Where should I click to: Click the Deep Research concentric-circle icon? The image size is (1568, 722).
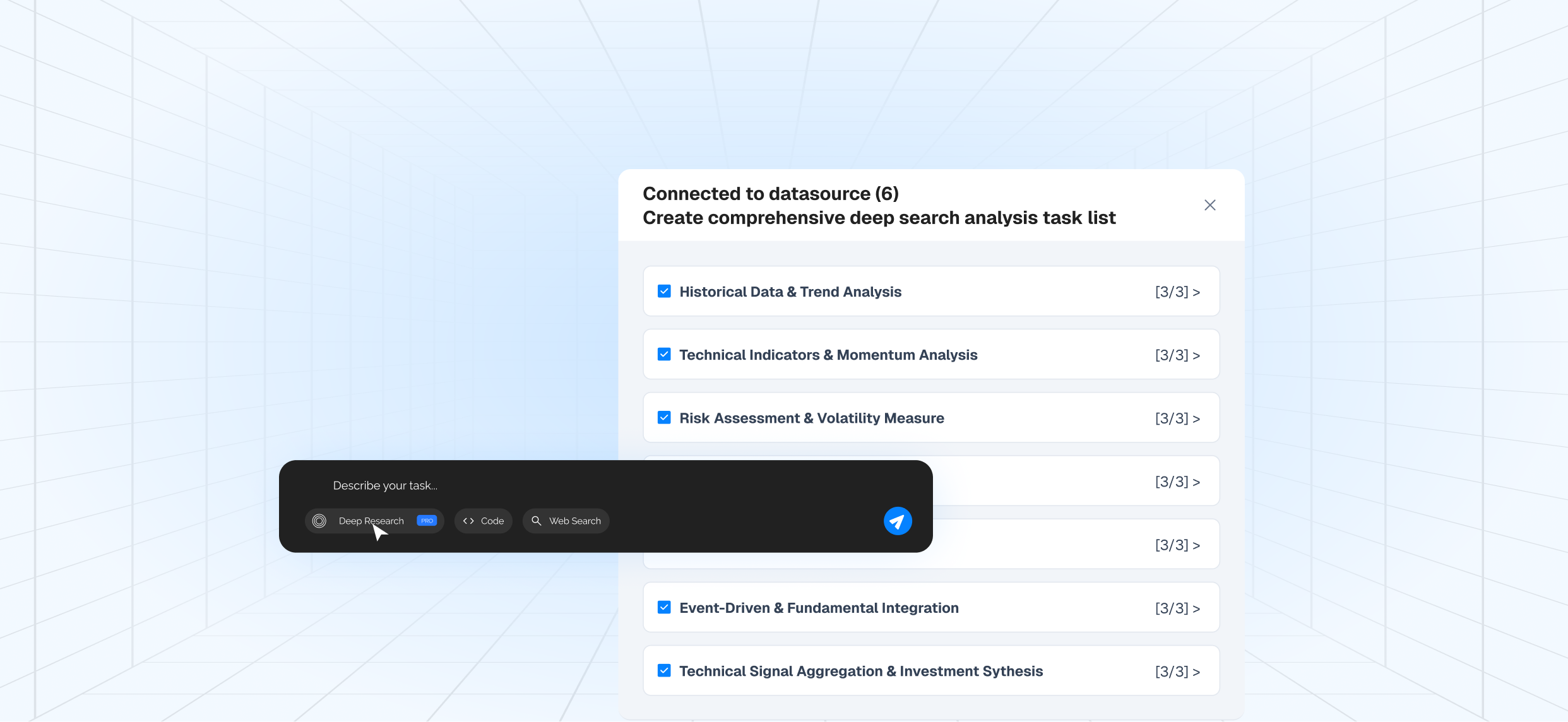(319, 521)
